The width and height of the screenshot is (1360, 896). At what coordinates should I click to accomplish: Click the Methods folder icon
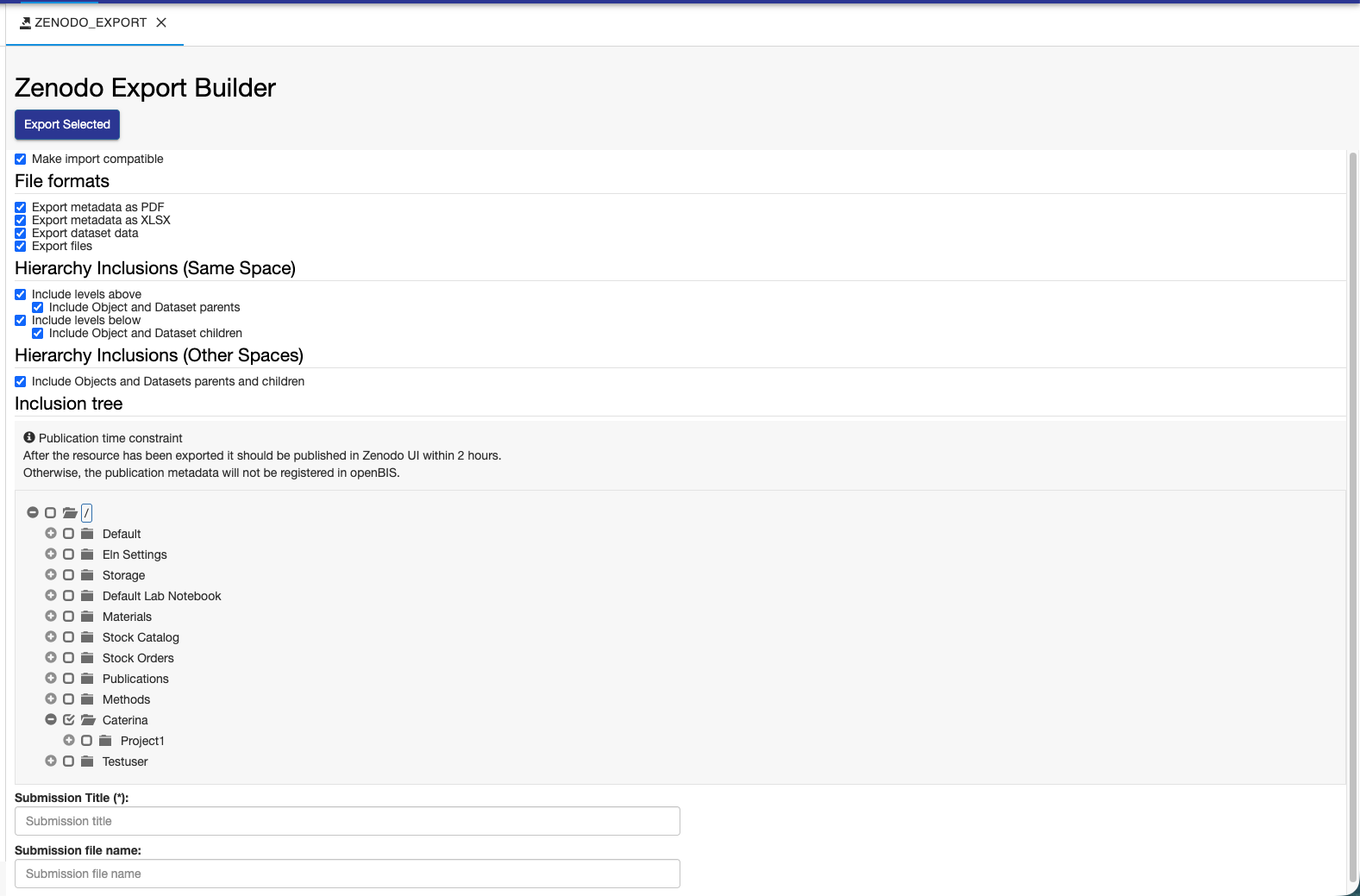point(87,699)
